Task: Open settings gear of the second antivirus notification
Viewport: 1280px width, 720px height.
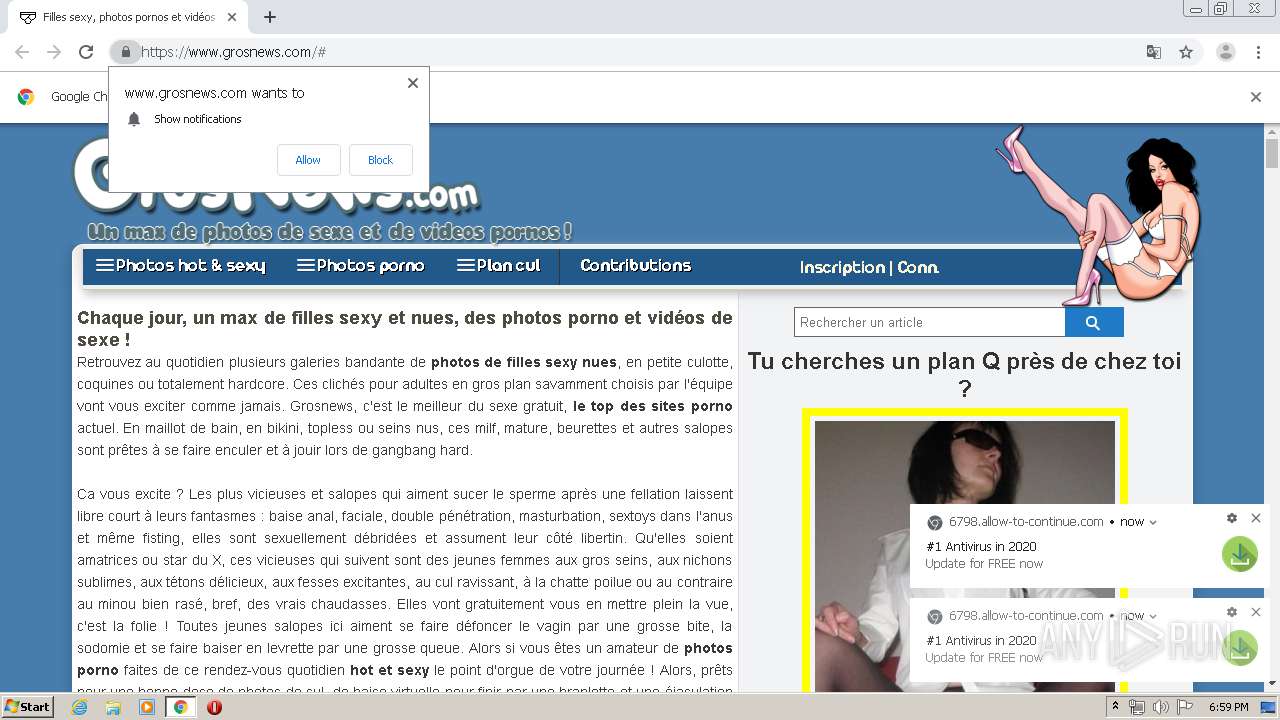Action: coord(1232,612)
